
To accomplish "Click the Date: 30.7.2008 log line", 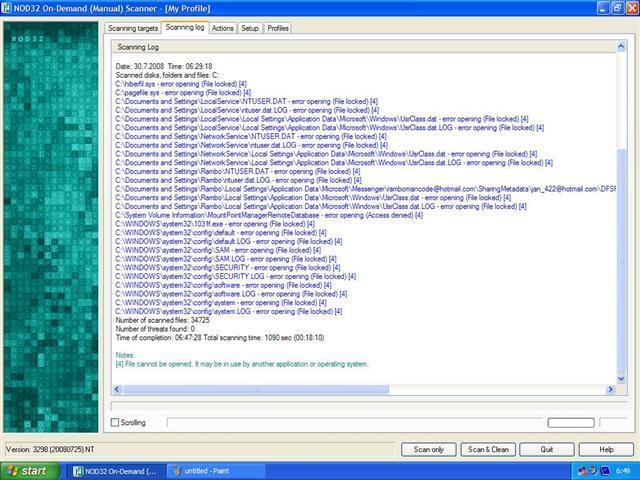I will [164, 67].
